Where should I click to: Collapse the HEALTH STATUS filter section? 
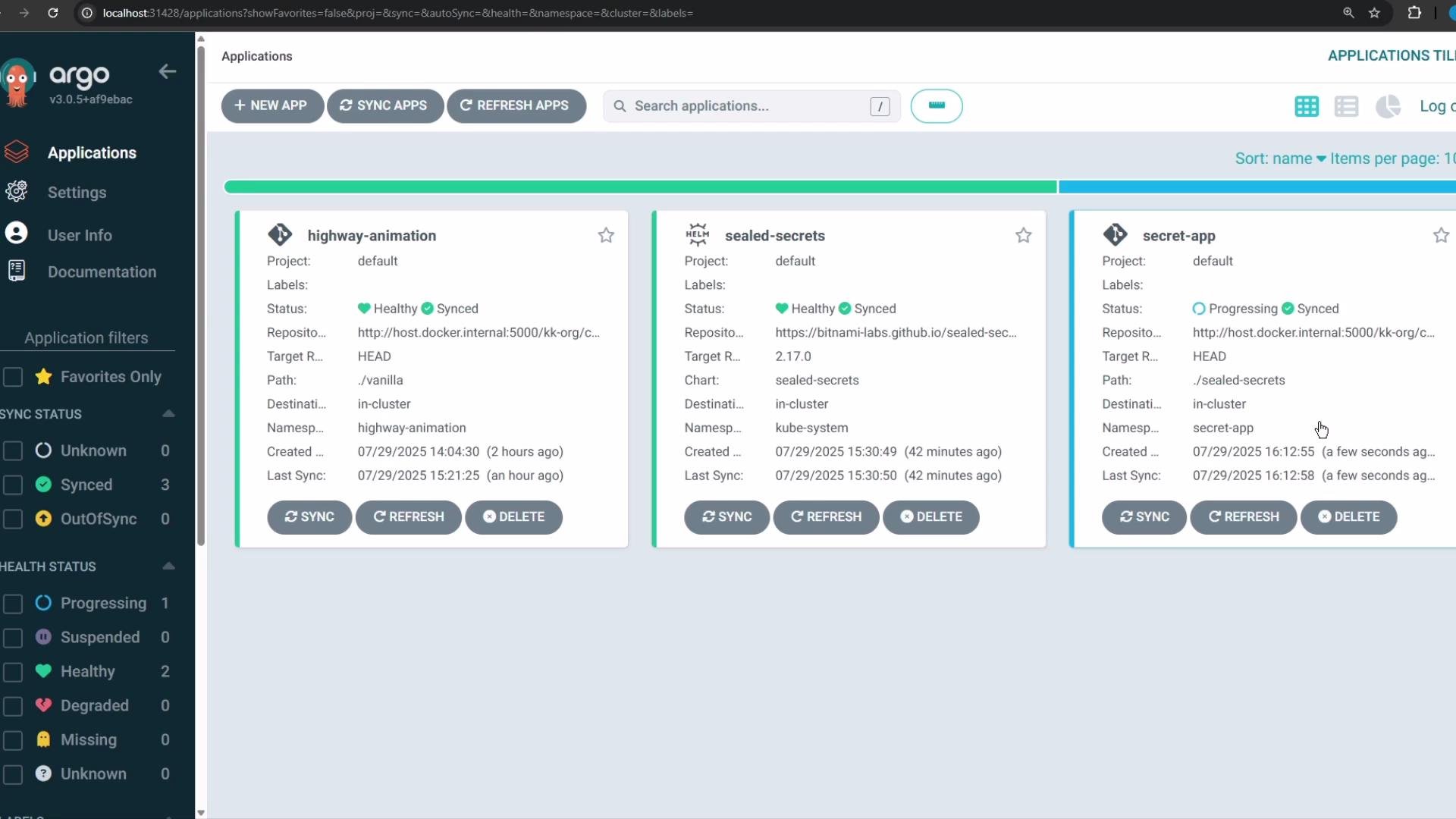tap(168, 566)
